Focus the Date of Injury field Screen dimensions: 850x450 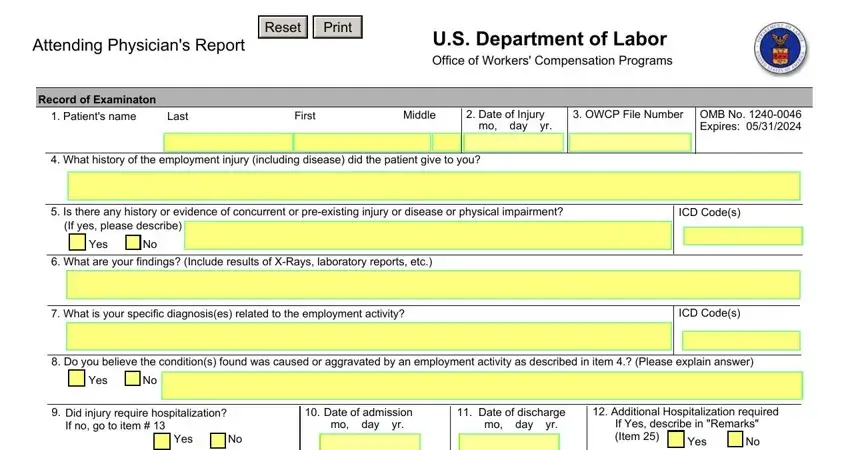click(x=513, y=143)
